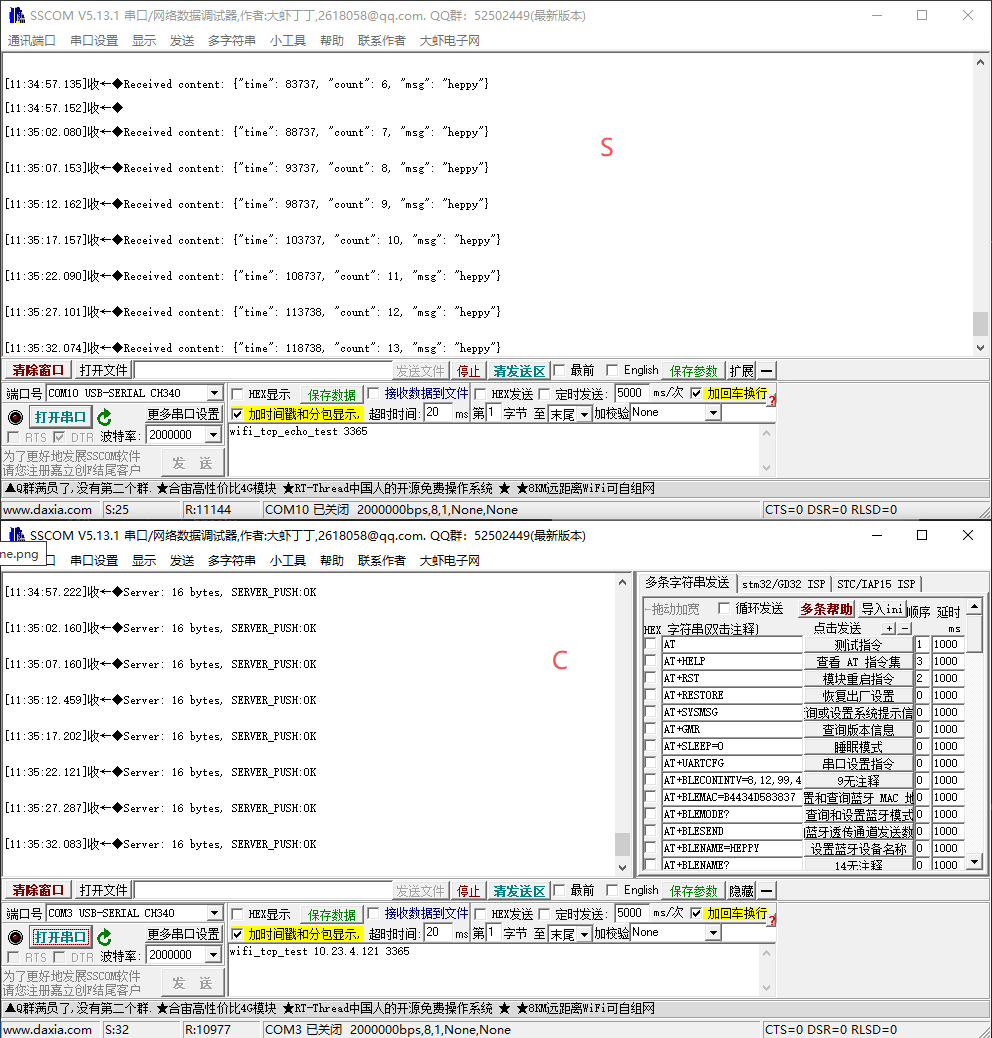Screen dimensions: 992x1038
Task: Click the dash button beside 扩展 in COM10 window
Action: click(x=767, y=371)
